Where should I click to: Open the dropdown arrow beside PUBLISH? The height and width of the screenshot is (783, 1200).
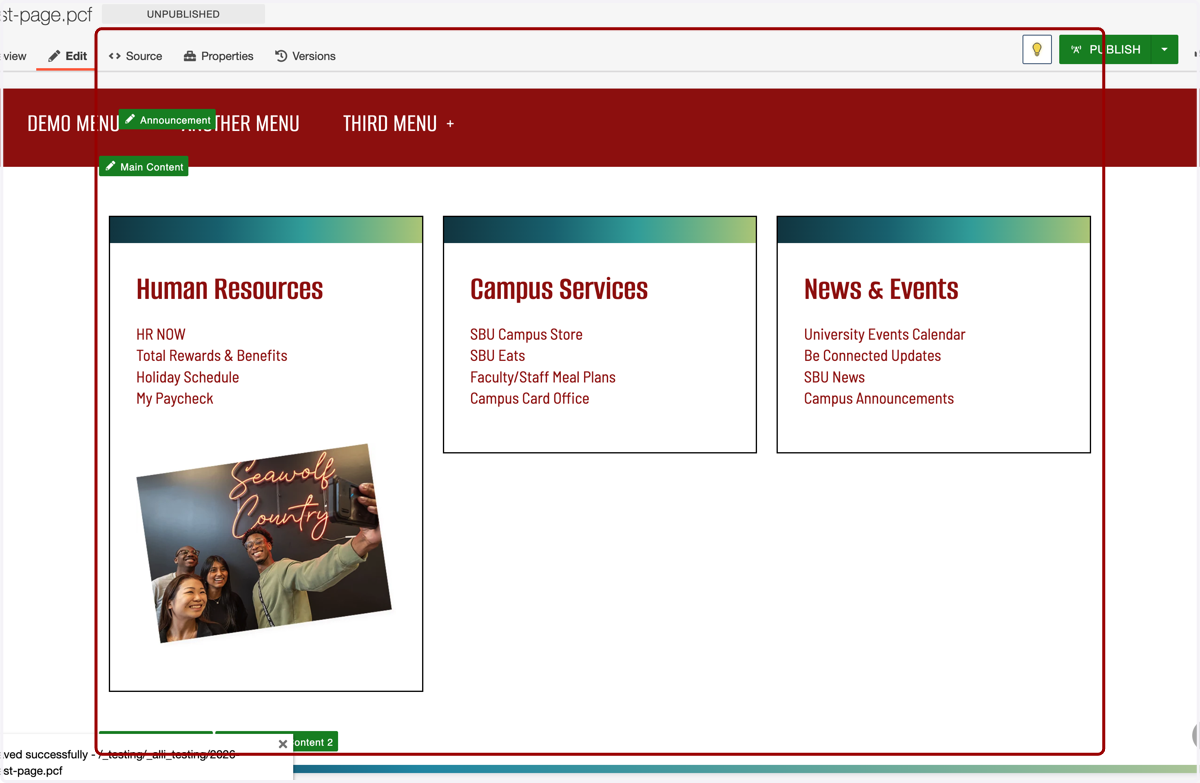coord(1165,49)
